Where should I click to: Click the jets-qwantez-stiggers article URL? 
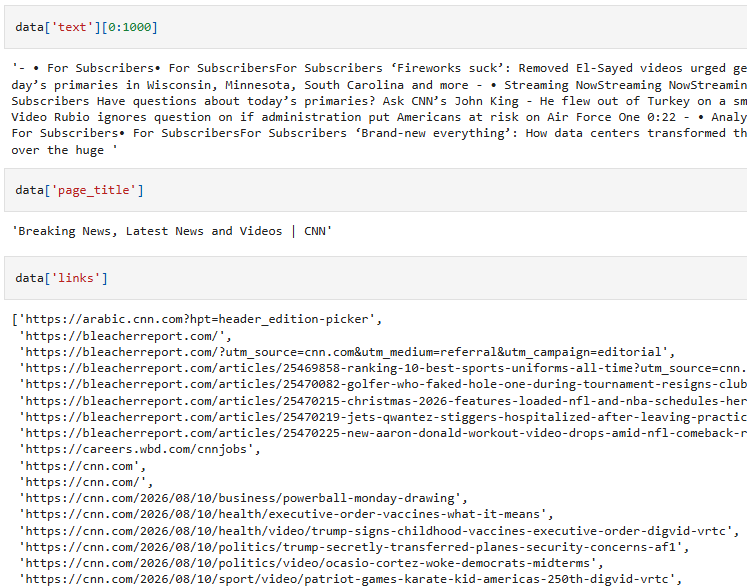click(383, 417)
